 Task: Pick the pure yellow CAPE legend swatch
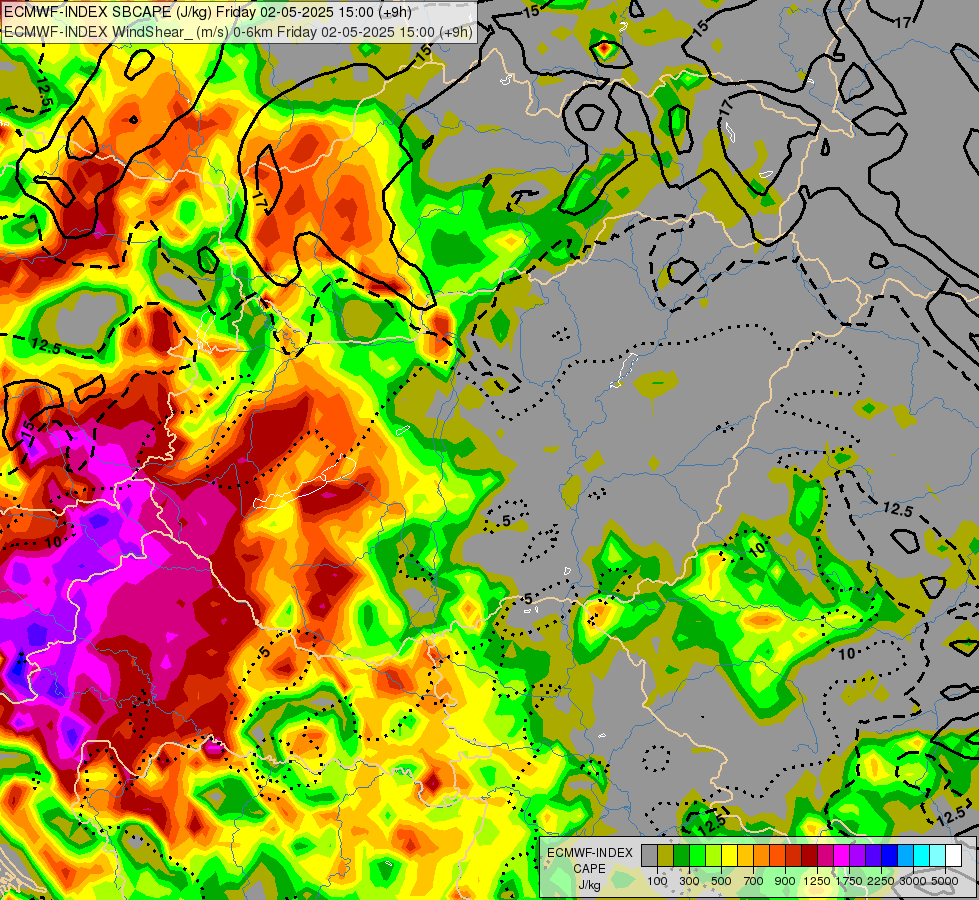[730, 855]
